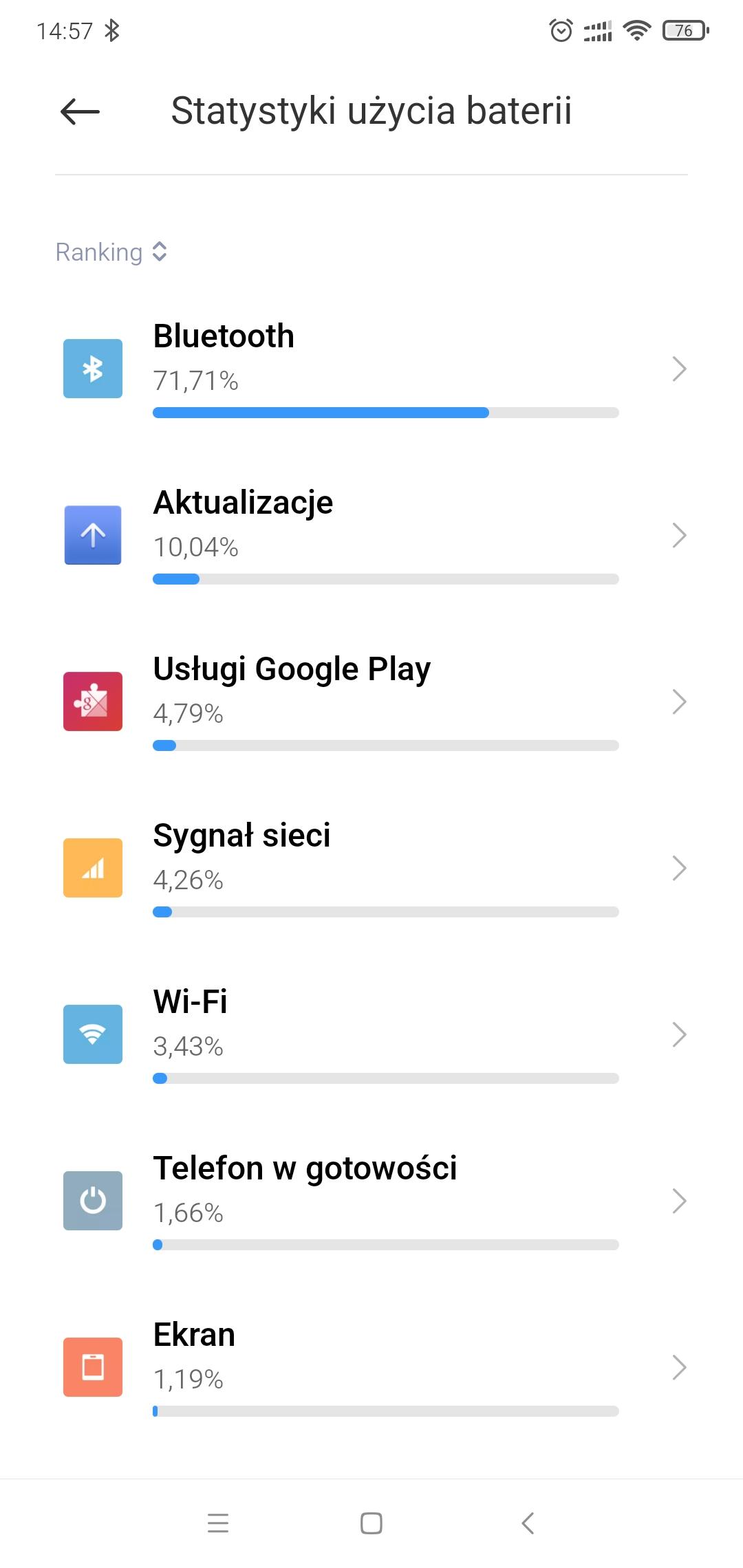This screenshot has width=743, height=1568.
Task: Tap the Usługi Google Play puzzle icon
Action: tap(93, 701)
